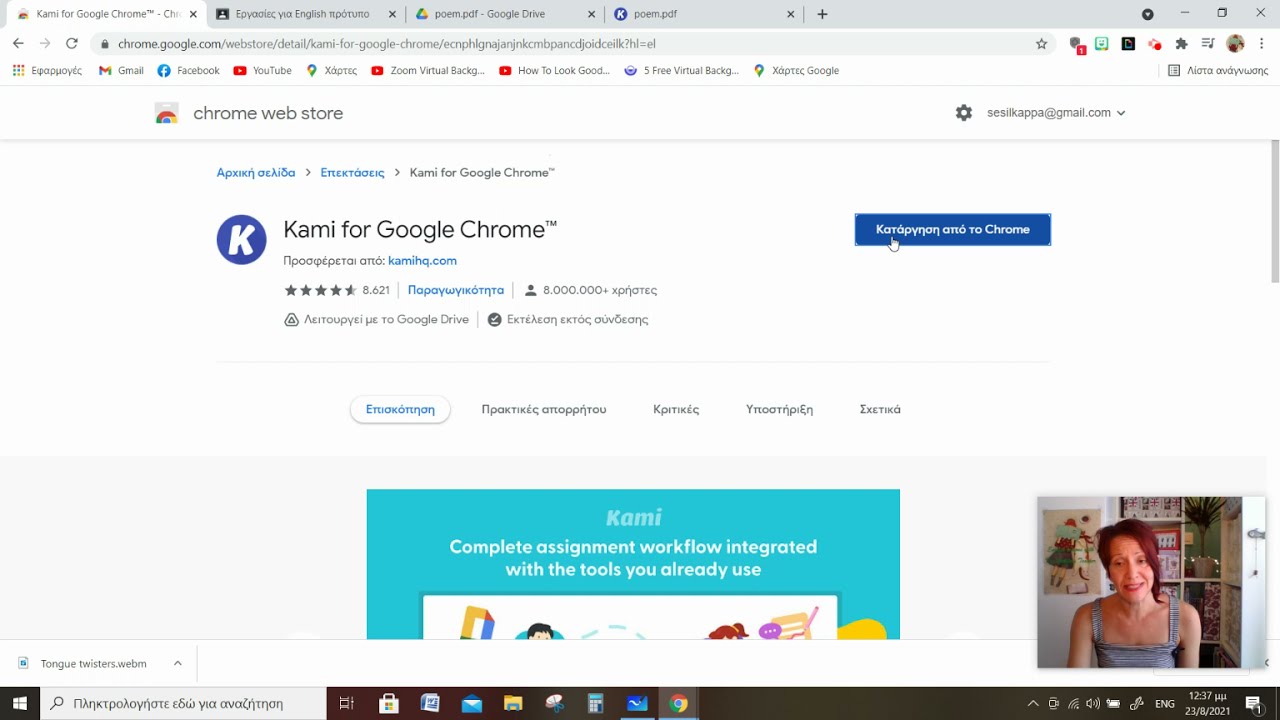Viewport: 1280px width, 720px height.
Task: Click the Kami K logo icon
Action: [x=242, y=240]
